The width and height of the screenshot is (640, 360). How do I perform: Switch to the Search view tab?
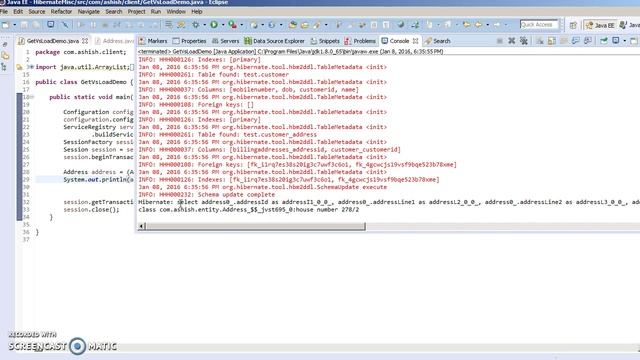tap(438, 41)
